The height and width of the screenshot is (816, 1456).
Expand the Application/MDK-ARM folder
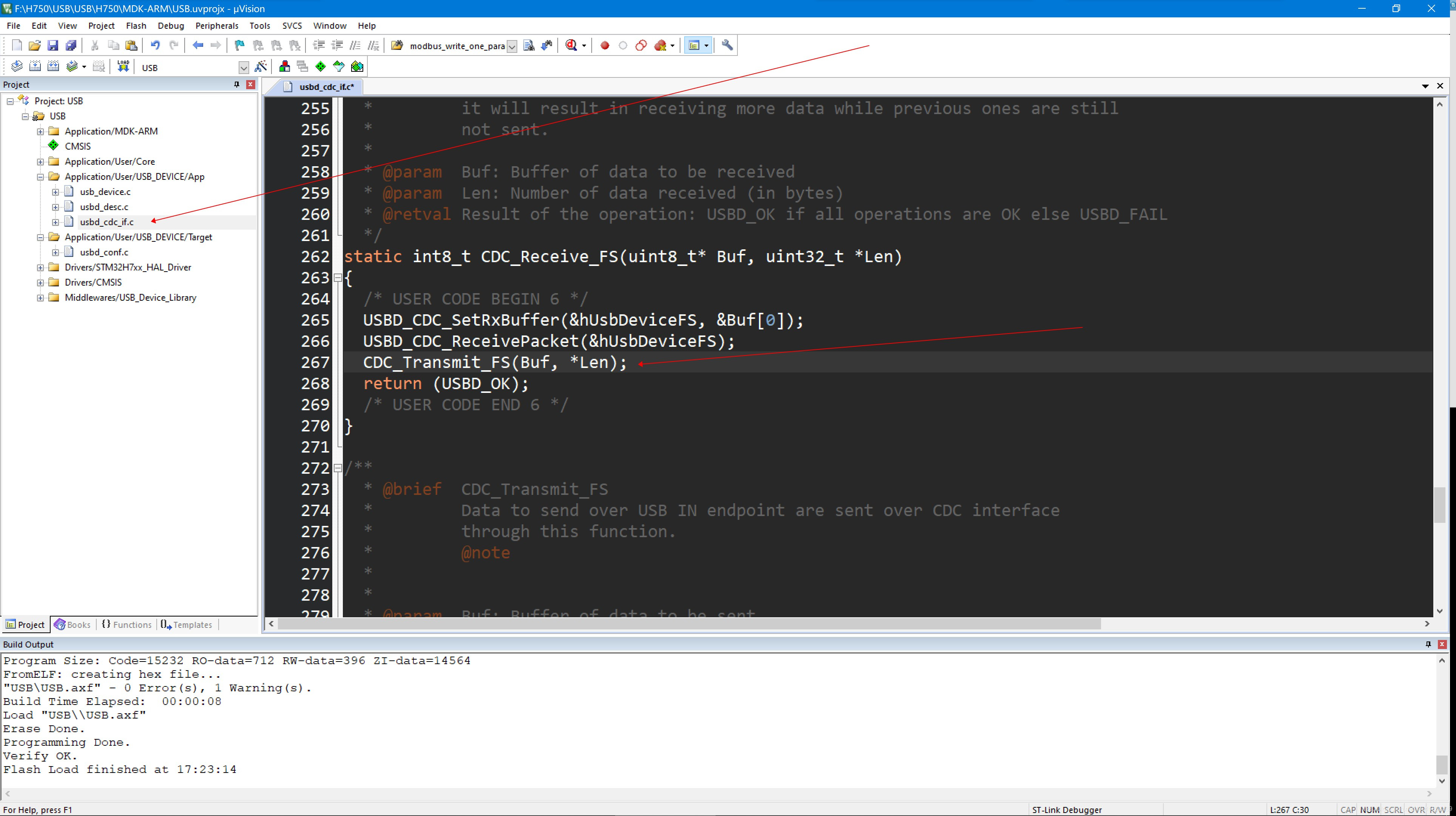pos(40,131)
